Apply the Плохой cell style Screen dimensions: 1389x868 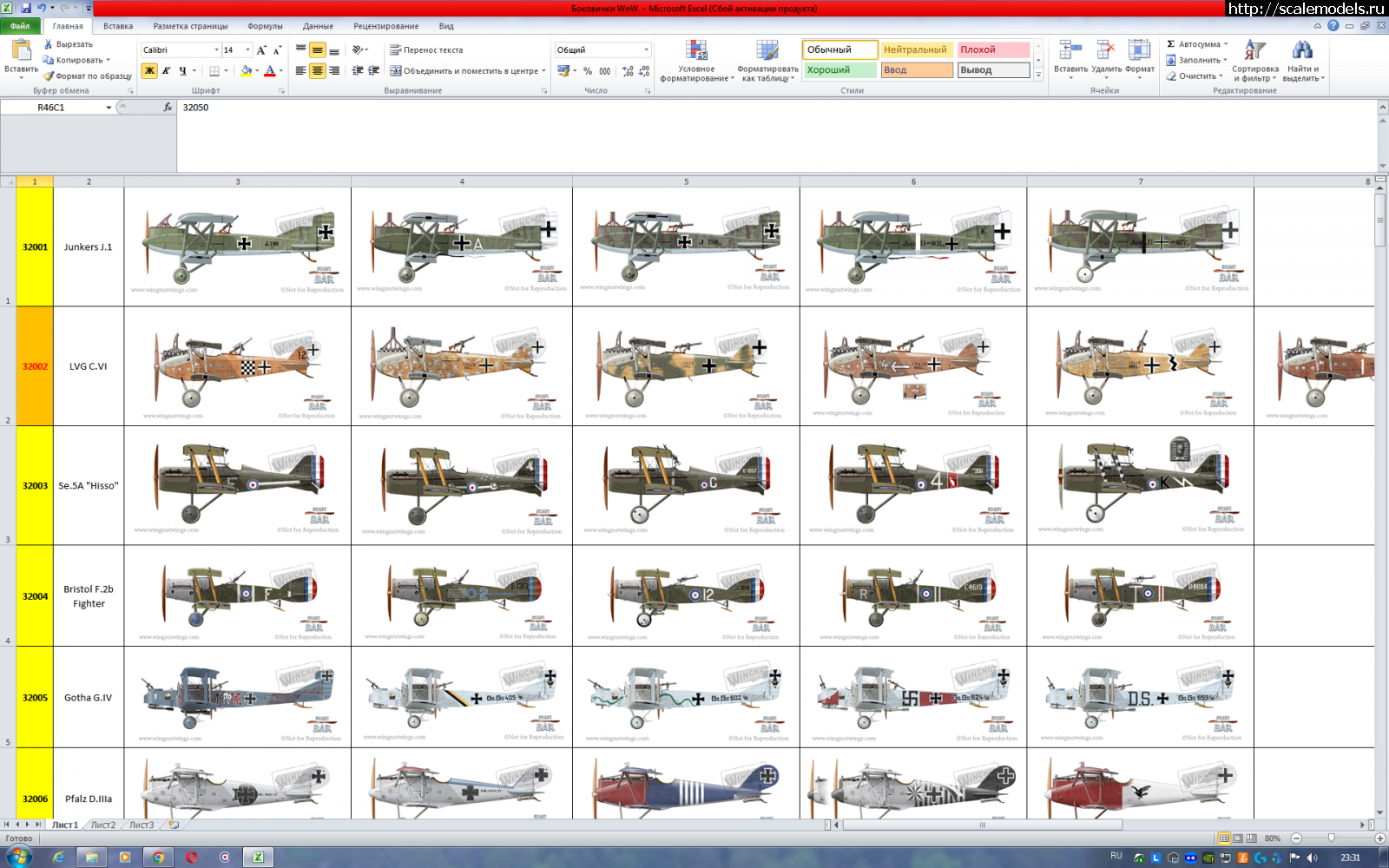[993, 50]
